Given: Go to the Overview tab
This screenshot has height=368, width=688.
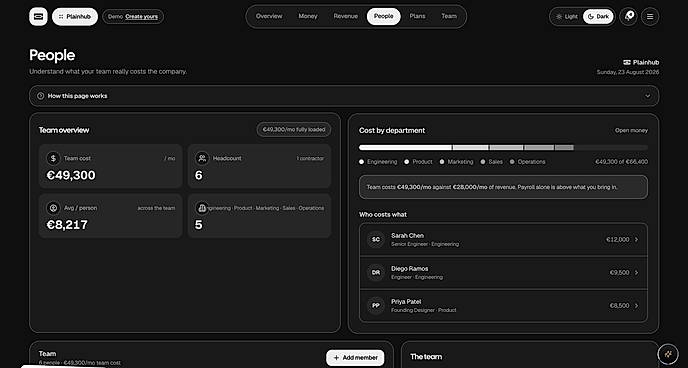Looking at the screenshot, I should pyautogui.click(x=269, y=16).
